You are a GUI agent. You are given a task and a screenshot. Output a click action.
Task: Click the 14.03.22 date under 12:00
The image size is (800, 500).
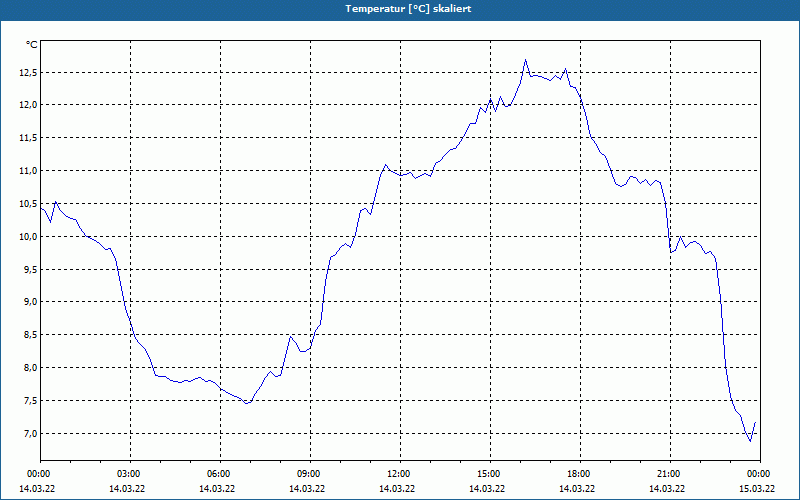[397, 489]
